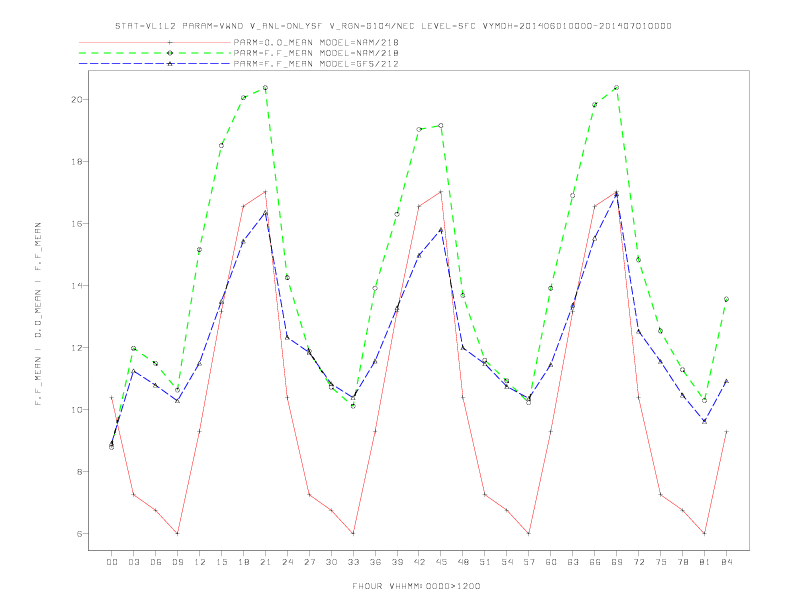Click the vertical y-axis label F.F_MEAN | O.O_MEAN
The width and height of the screenshot is (792, 612).
click(38, 314)
